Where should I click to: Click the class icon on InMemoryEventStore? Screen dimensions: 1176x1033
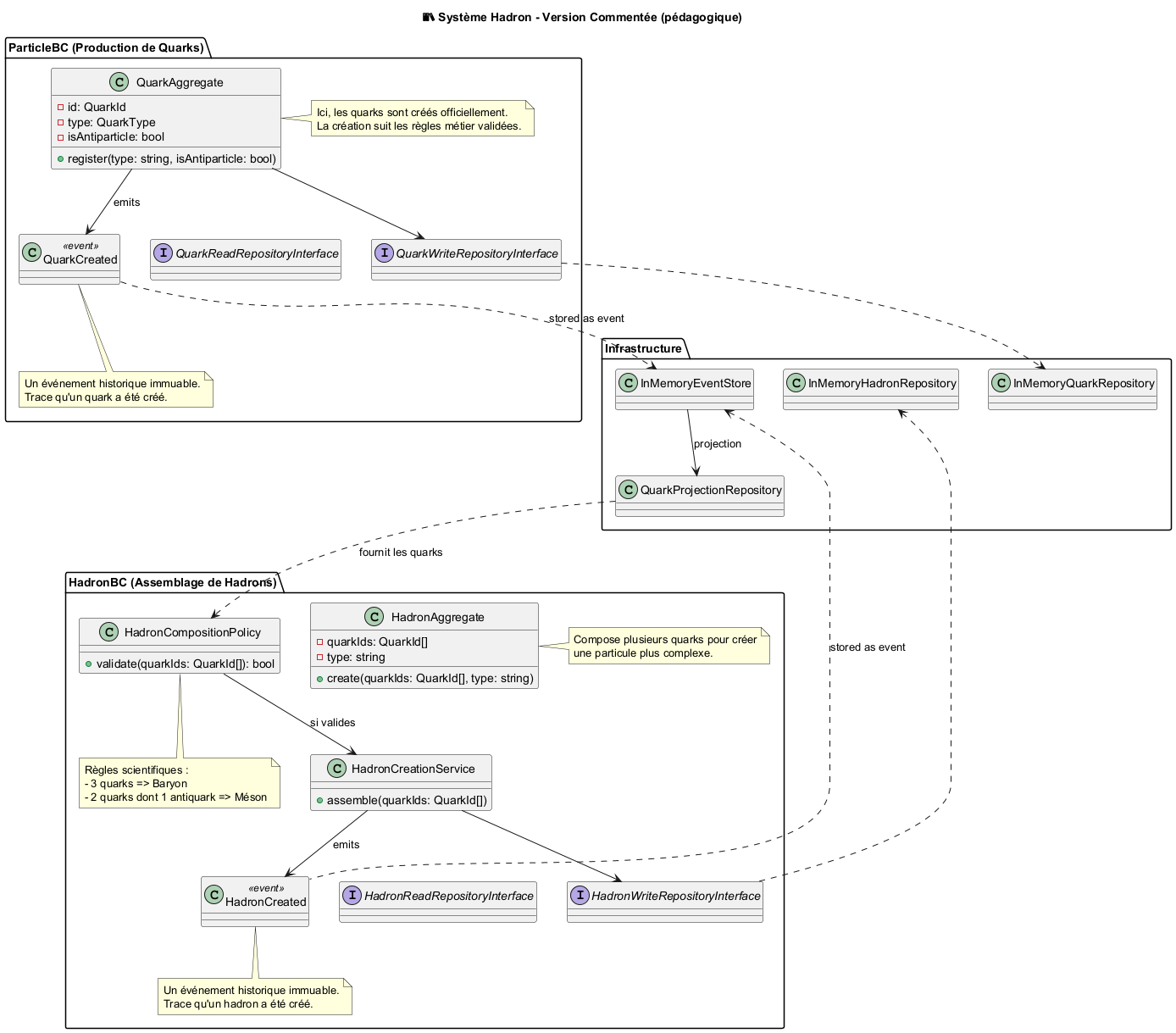coord(627,383)
